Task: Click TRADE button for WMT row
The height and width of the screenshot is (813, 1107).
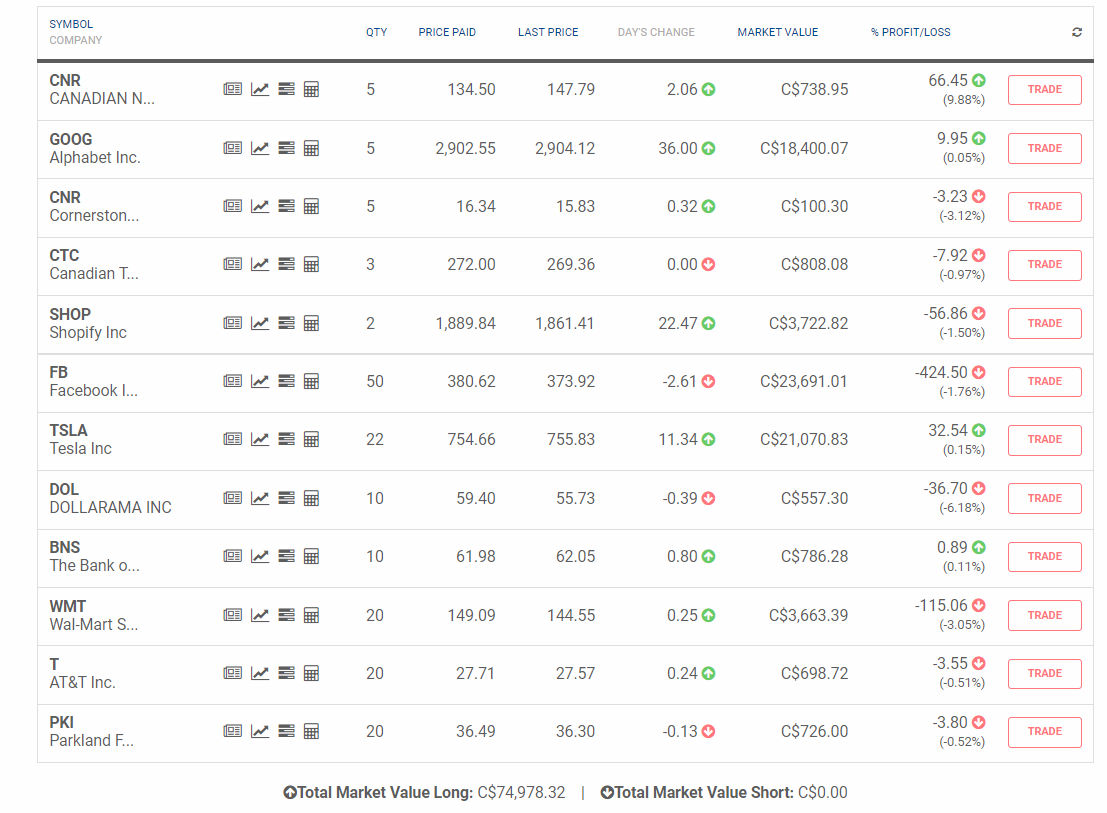Action: 1044,615
